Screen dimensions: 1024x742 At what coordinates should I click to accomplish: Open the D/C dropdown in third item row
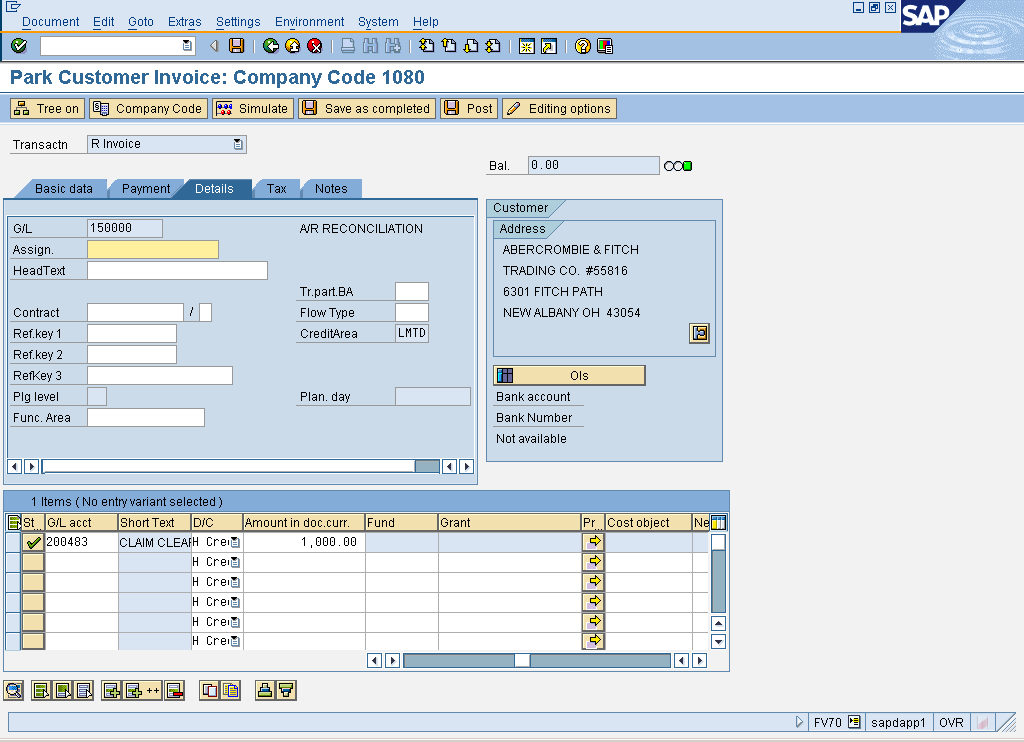point(235,582)
